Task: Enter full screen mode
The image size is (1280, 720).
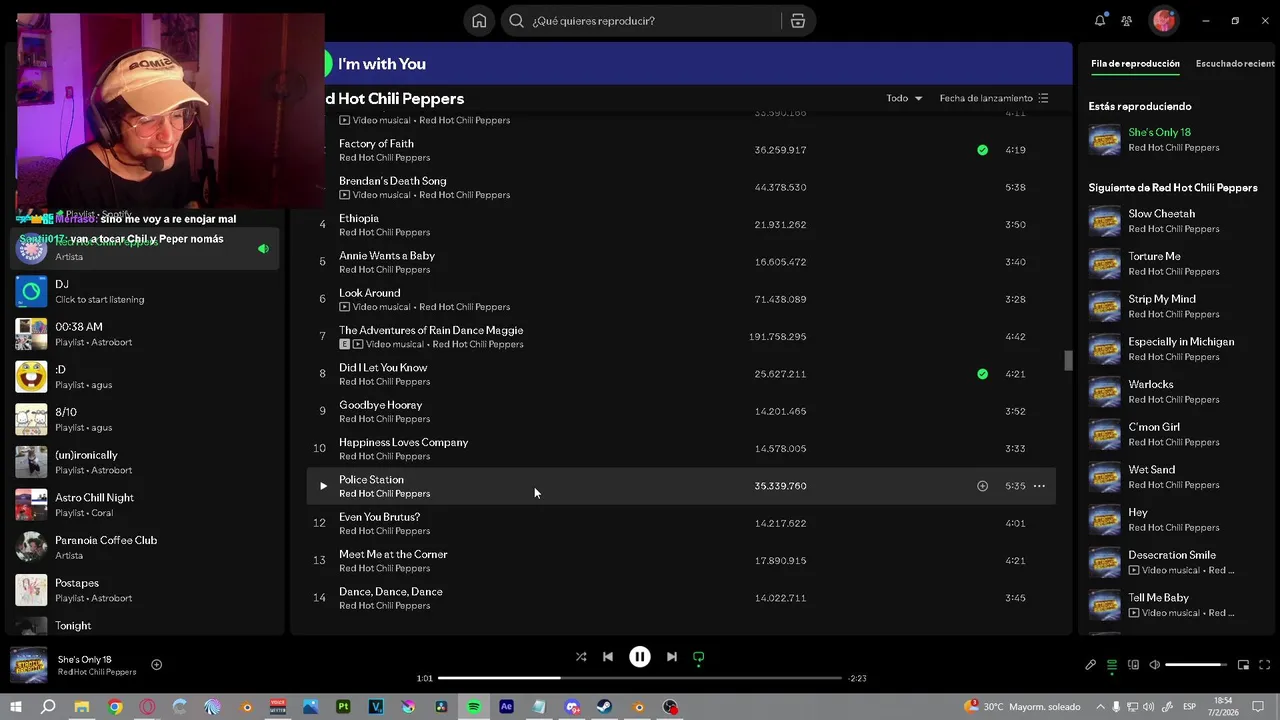Action: coord(1265,665)
